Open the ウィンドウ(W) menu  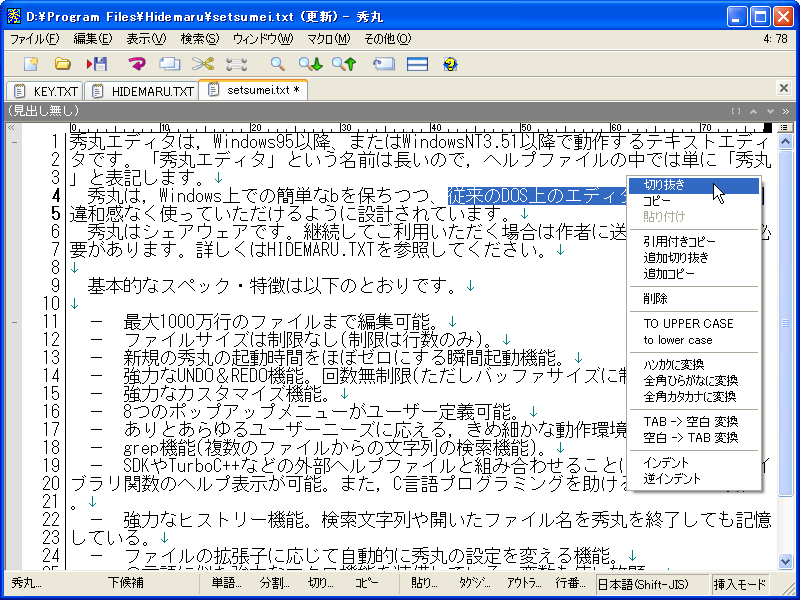pyautogui.click(x=263, y=39)
